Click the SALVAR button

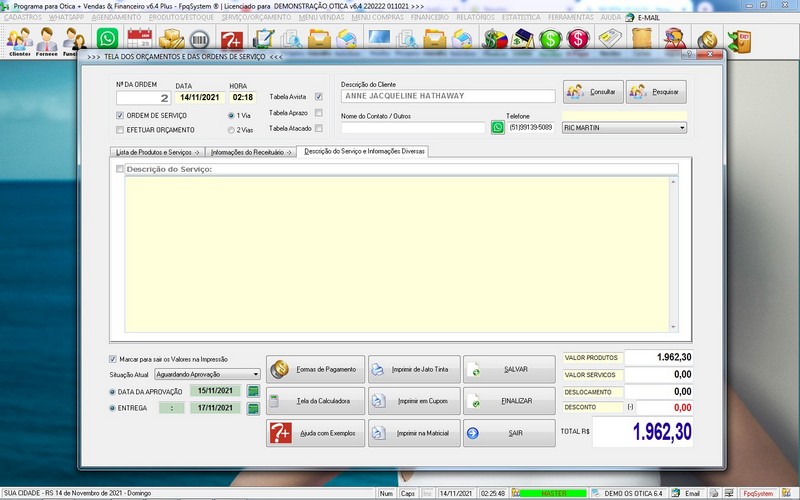pos(509,369)
